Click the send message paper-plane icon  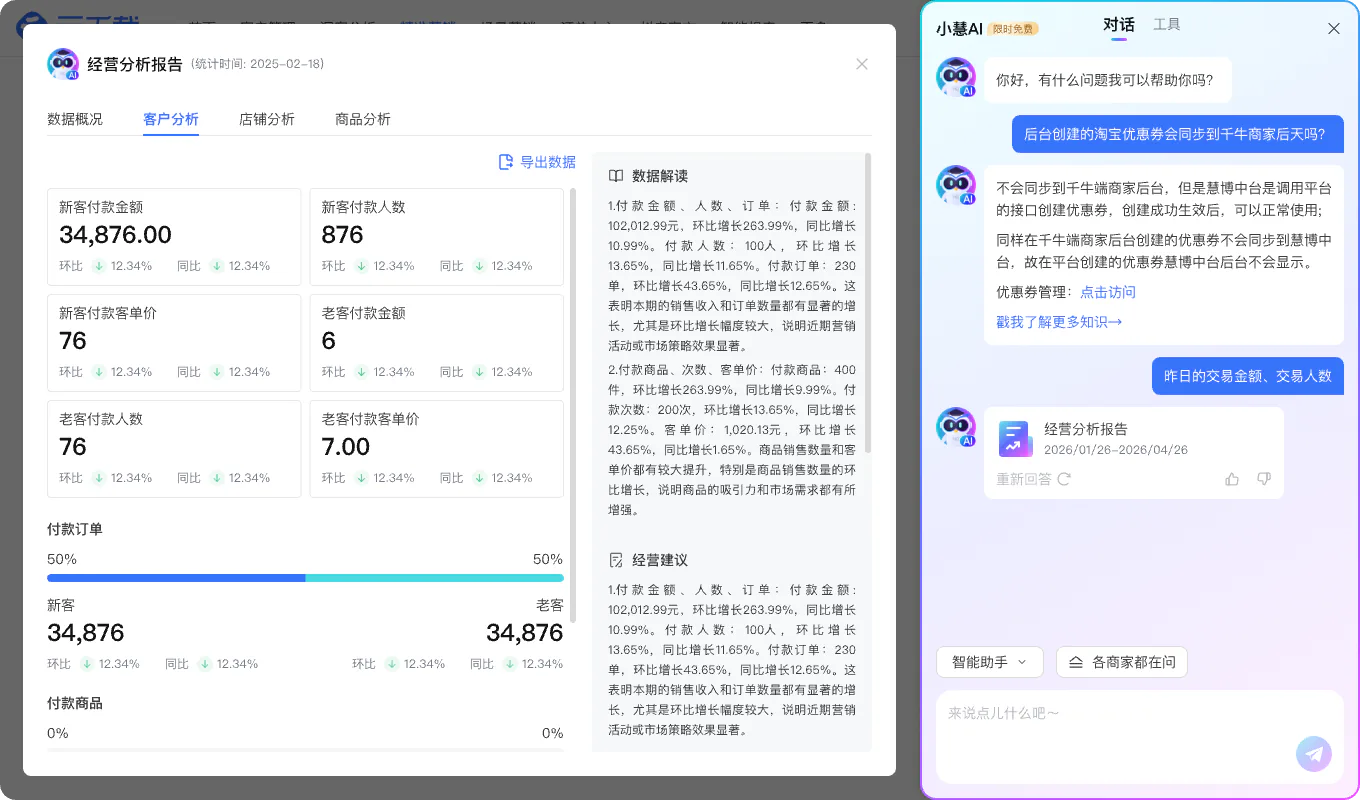[x=1314, y=754]
